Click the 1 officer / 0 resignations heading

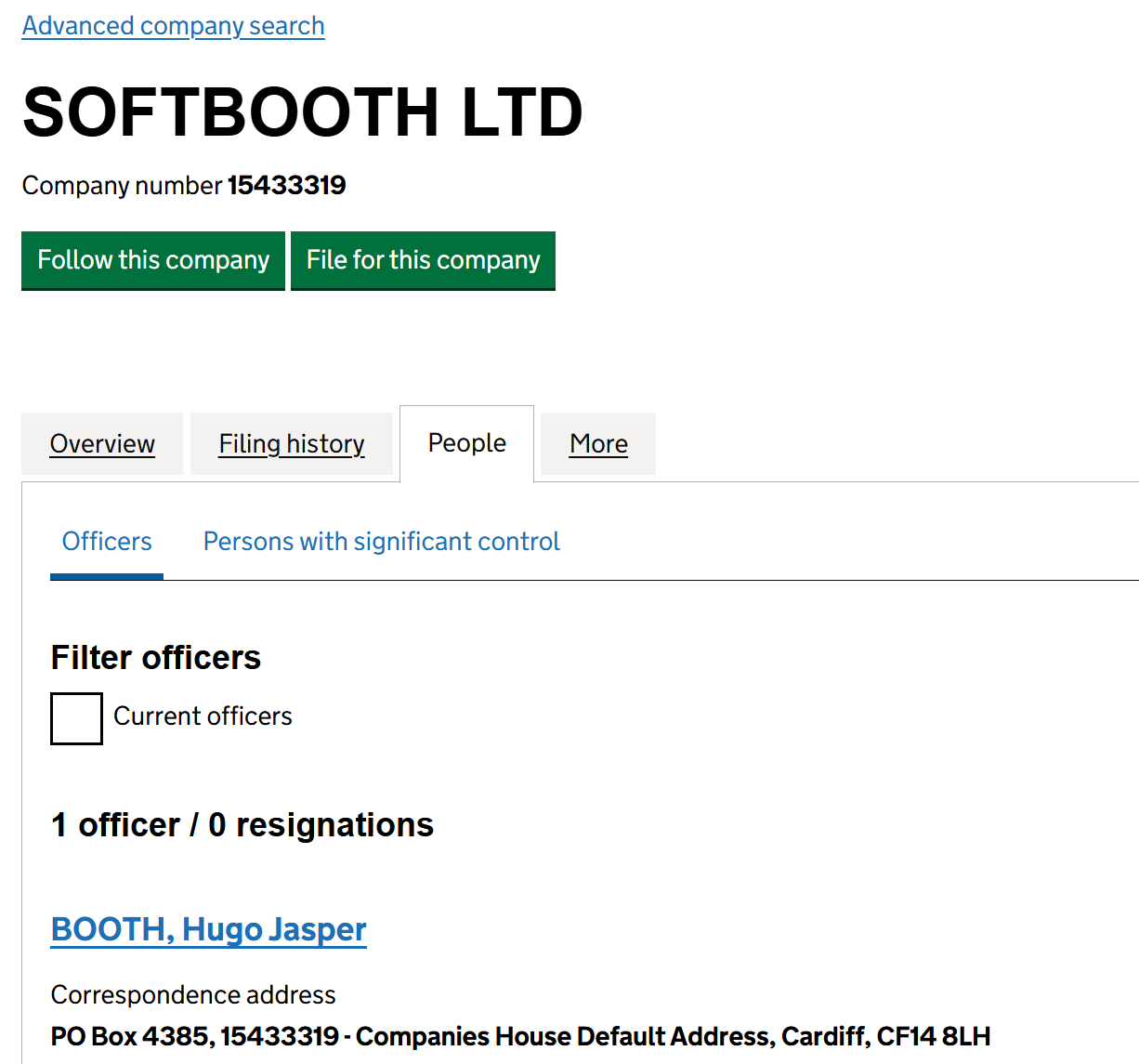(x=242, y=825)
